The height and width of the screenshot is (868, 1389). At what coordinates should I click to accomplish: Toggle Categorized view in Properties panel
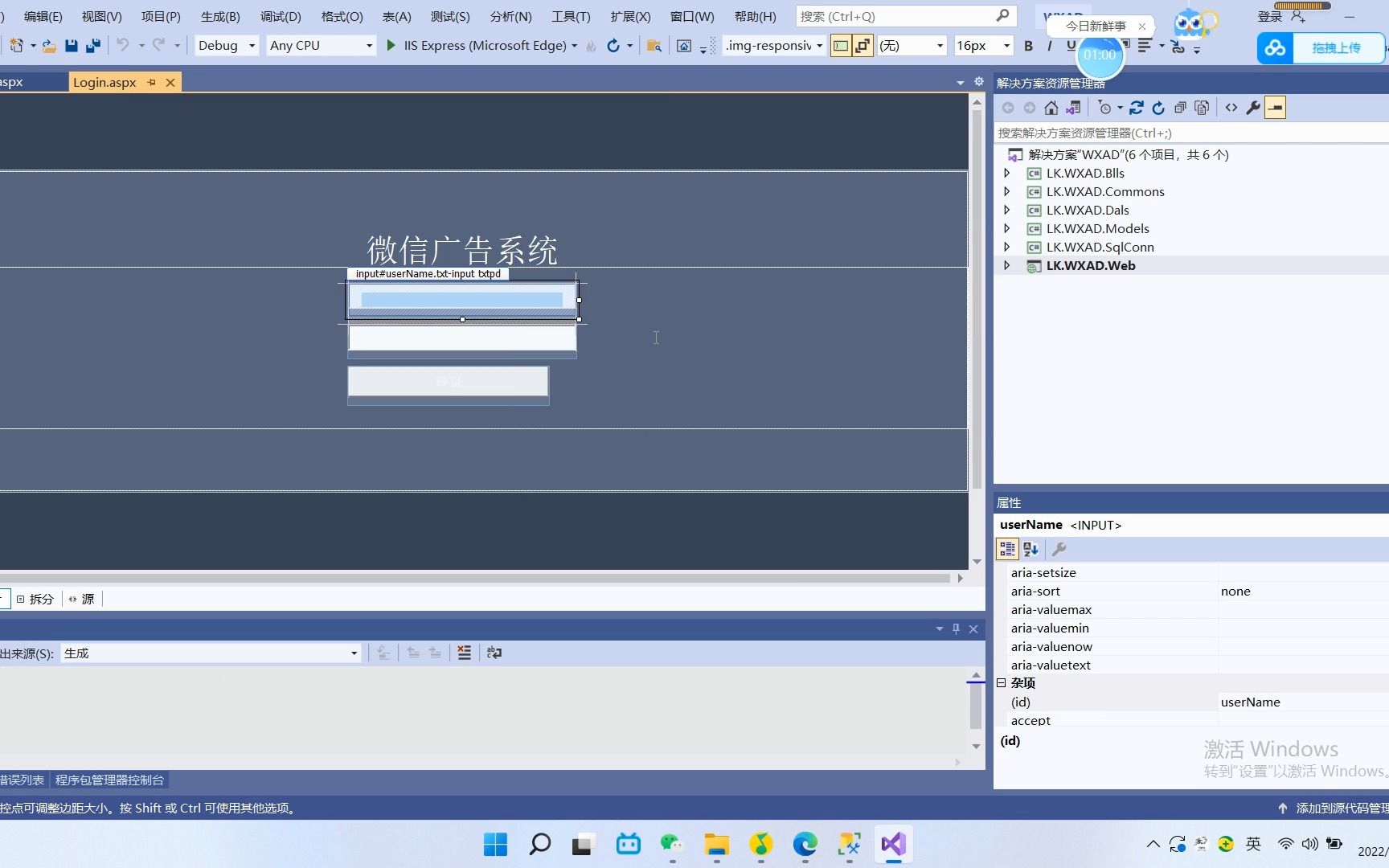coord(1007,549)
